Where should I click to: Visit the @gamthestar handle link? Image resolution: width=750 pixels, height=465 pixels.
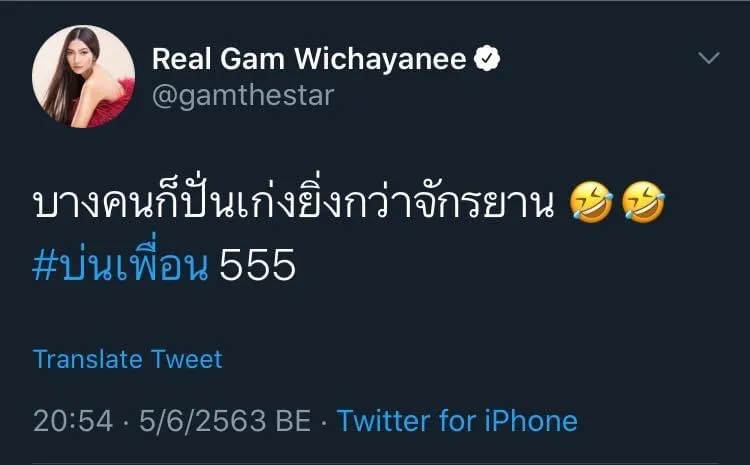coord(243,96)
